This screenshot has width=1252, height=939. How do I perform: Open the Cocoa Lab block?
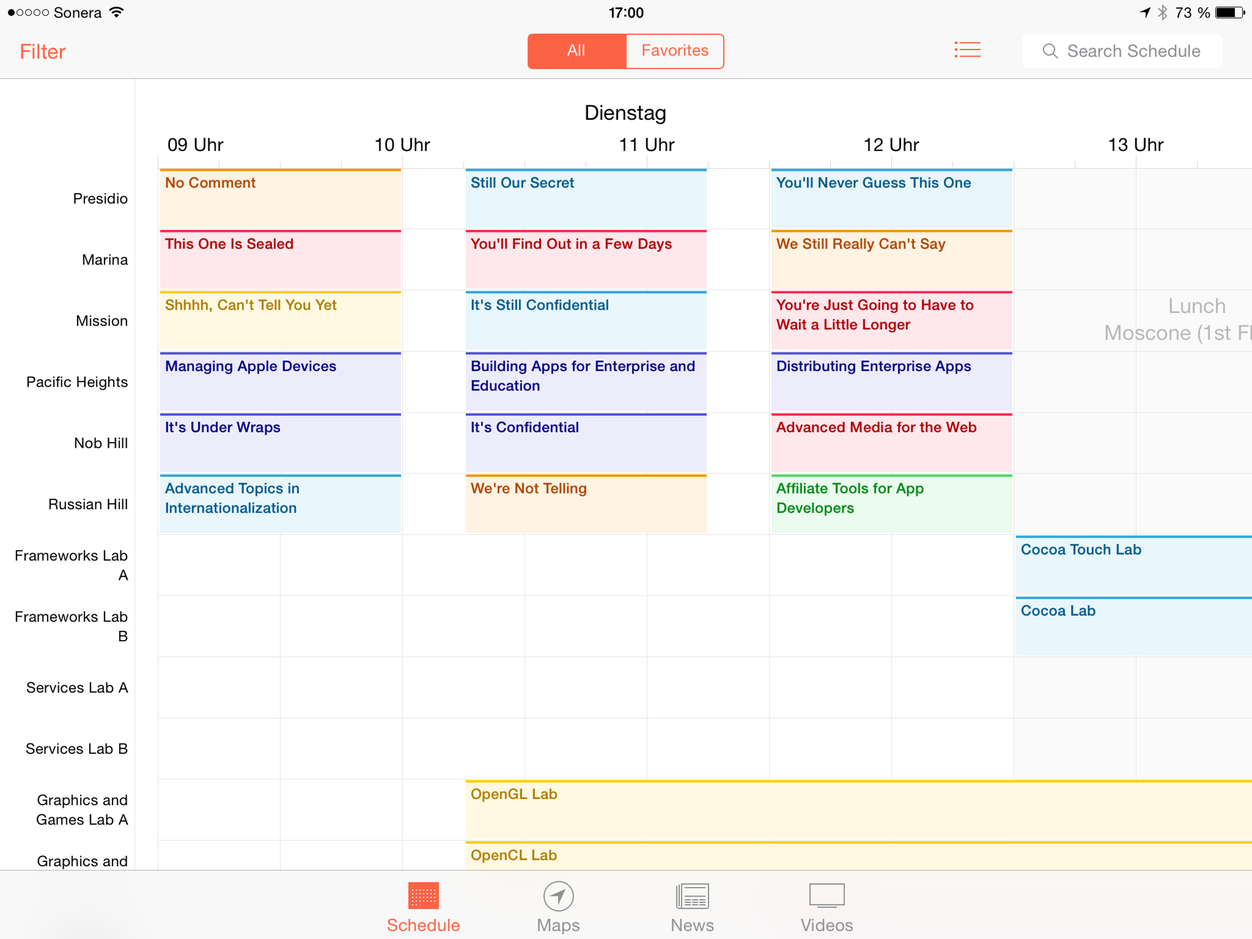1134,626
